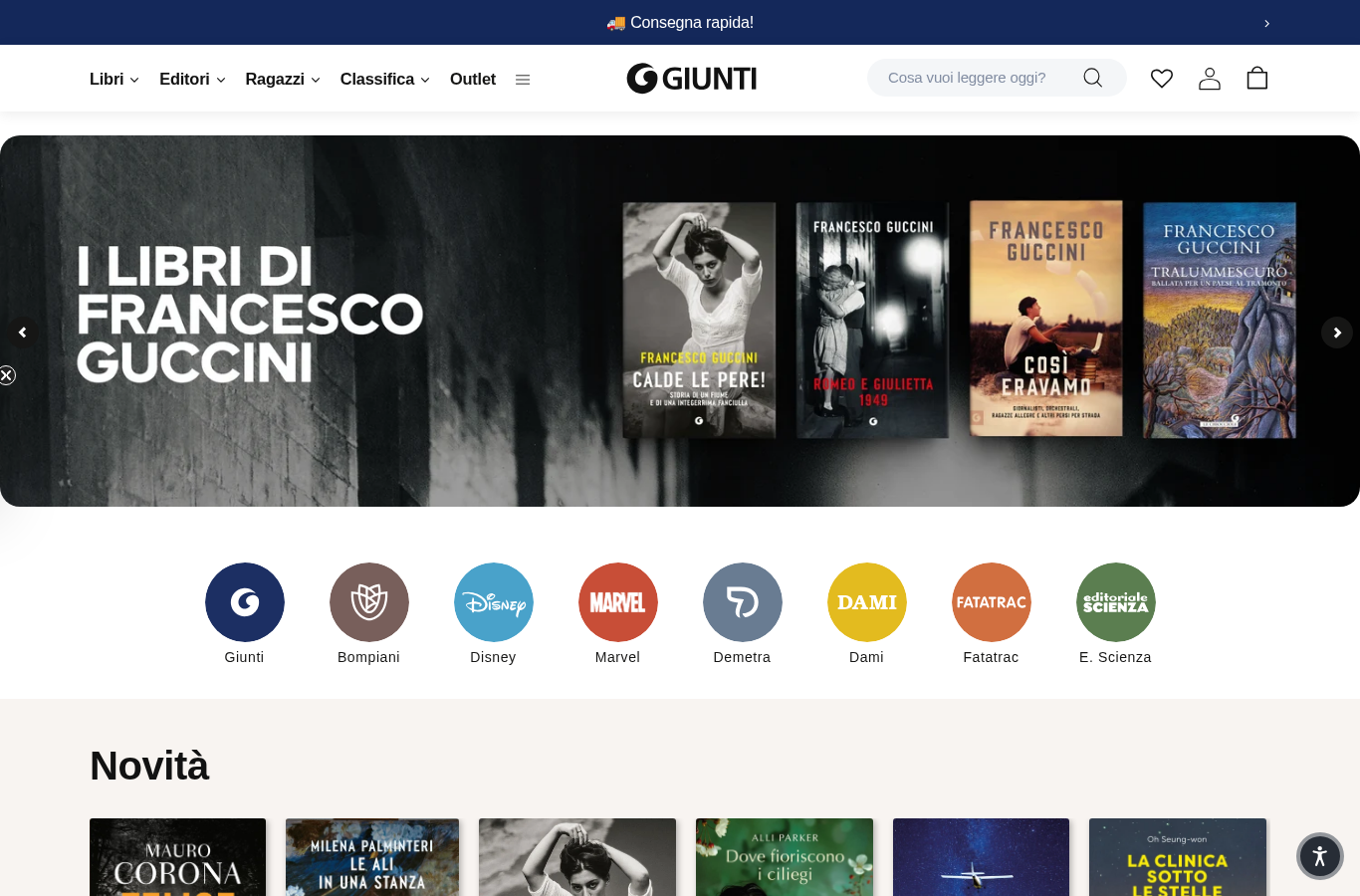Expand the Editori dropdown menu
This screenshot has width=1360, height=896.
[192, 79]
